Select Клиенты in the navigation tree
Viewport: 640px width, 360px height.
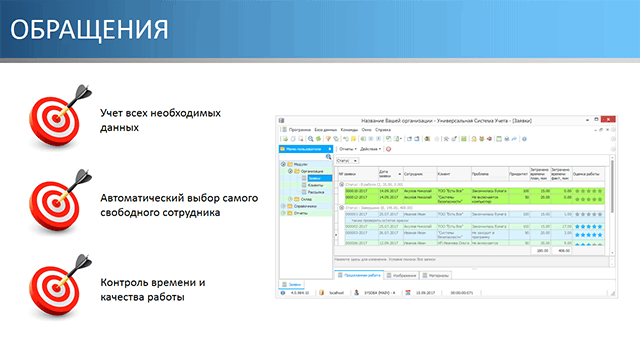coord(315,185)
